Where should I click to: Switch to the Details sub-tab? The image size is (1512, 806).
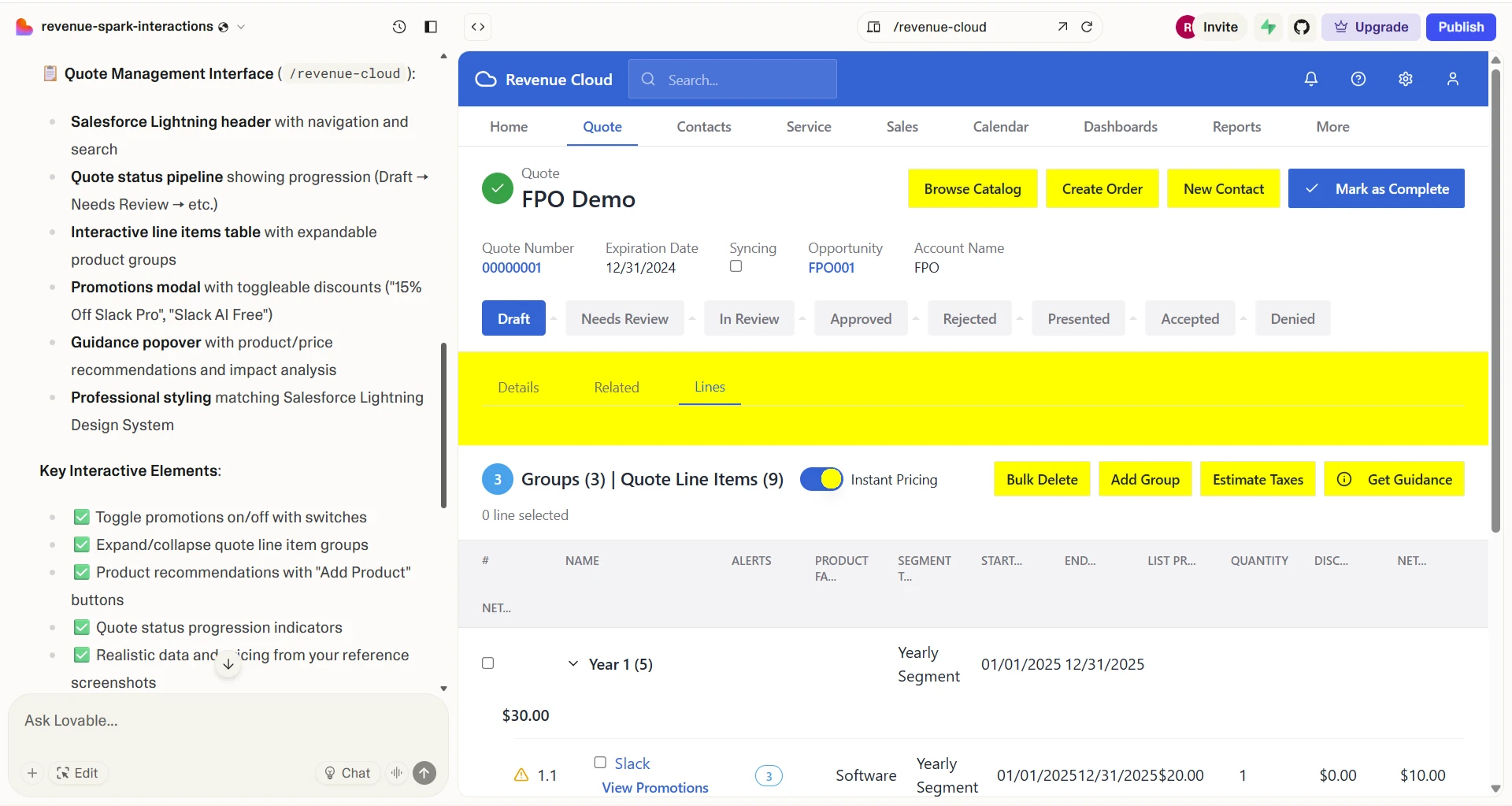tap(518, 388)
